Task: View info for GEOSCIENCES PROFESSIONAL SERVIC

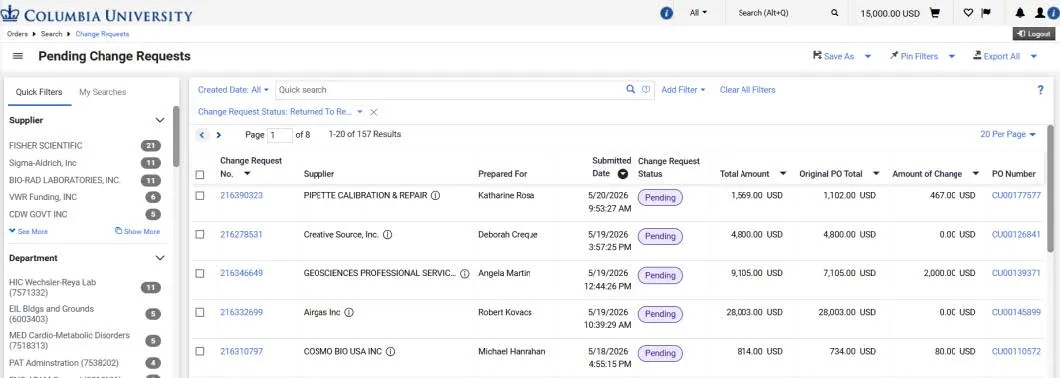Action: click(x=465, y=273)
